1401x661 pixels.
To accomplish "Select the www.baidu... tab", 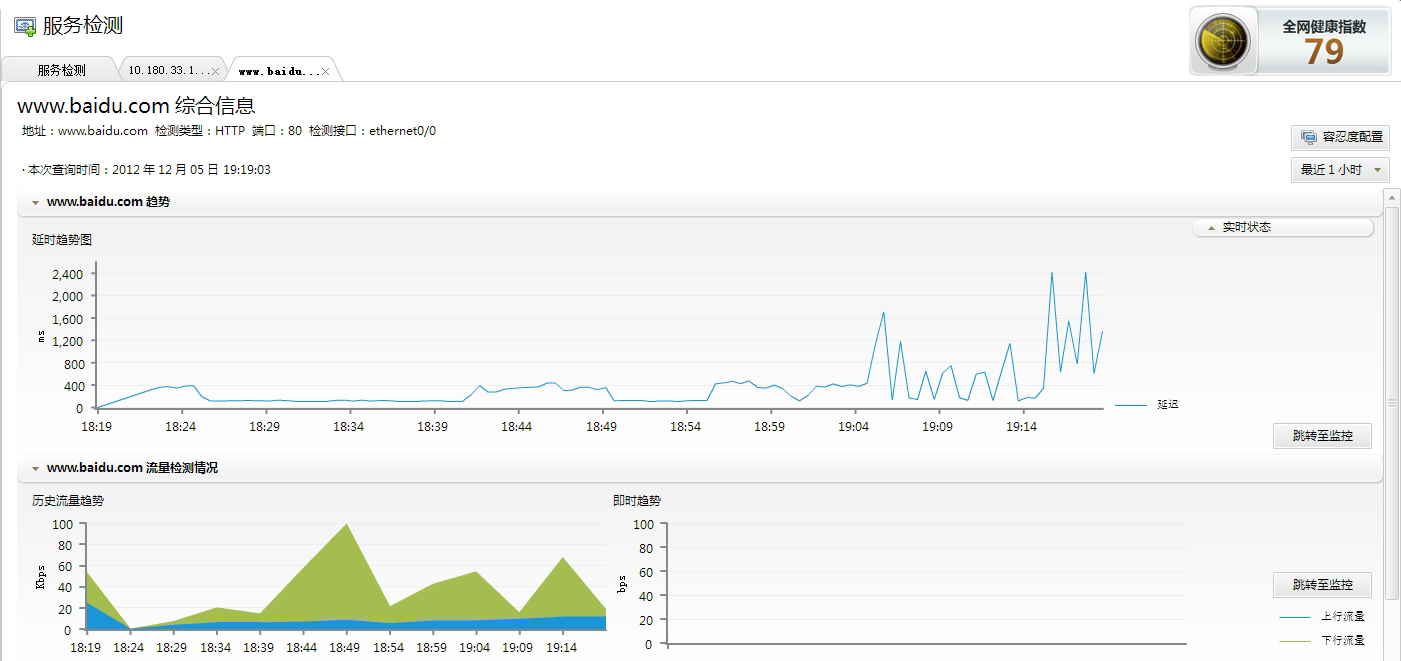I will 284,70.
